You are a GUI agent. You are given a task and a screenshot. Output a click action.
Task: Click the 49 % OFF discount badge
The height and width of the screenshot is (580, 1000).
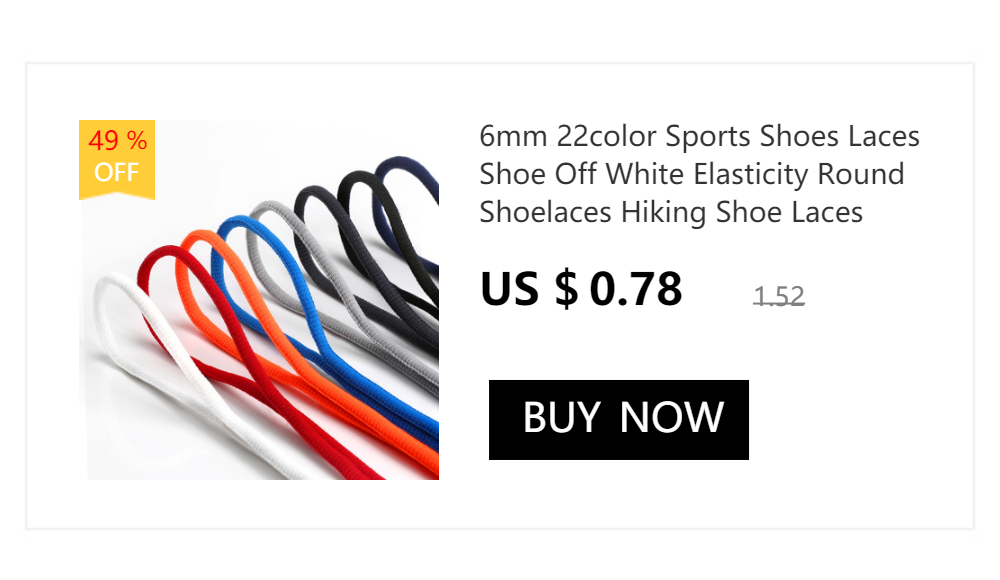[117, 160]
